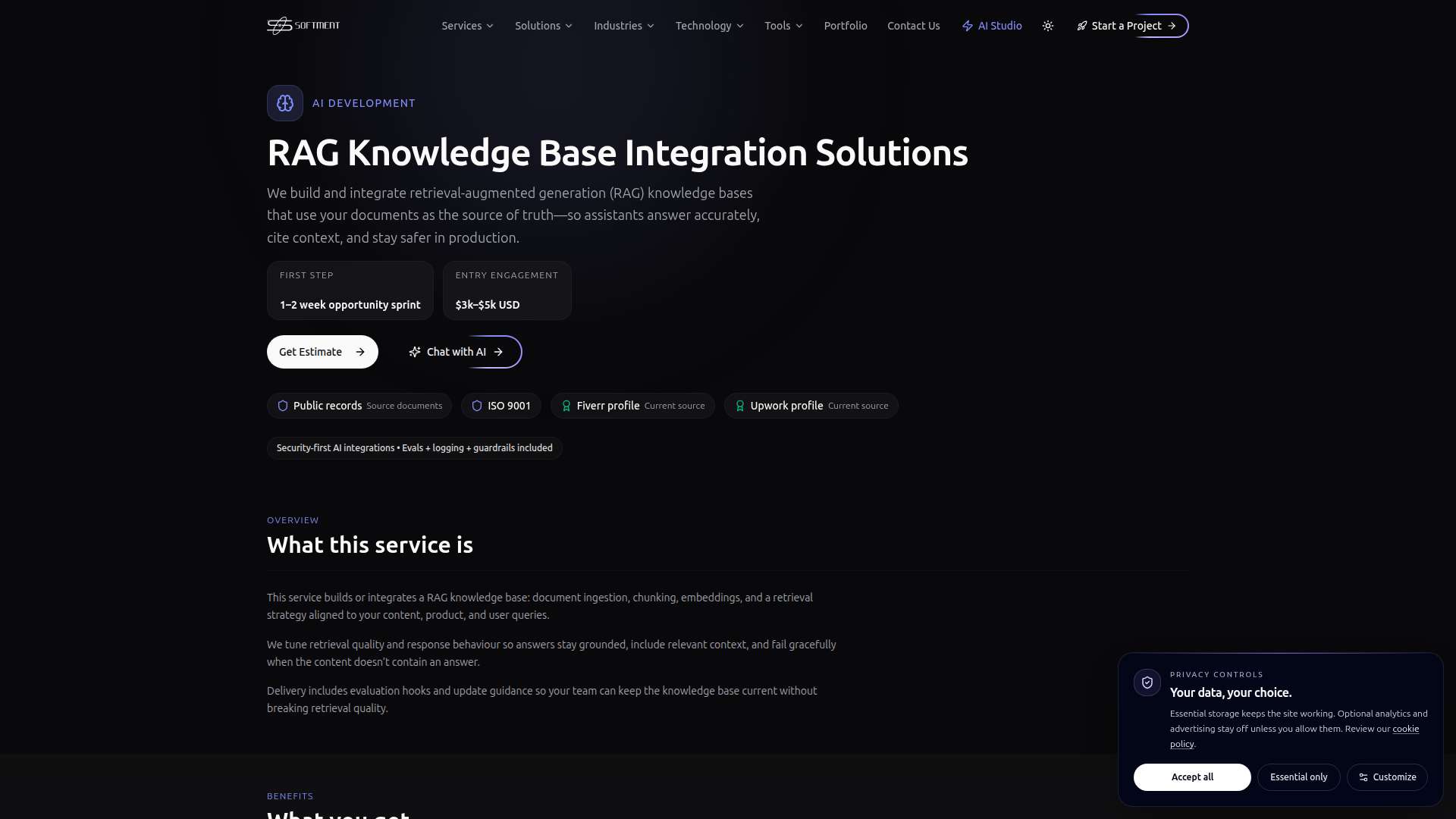
Task: Expand the Services dropdown menu
Action: click(x=468, y=26)
